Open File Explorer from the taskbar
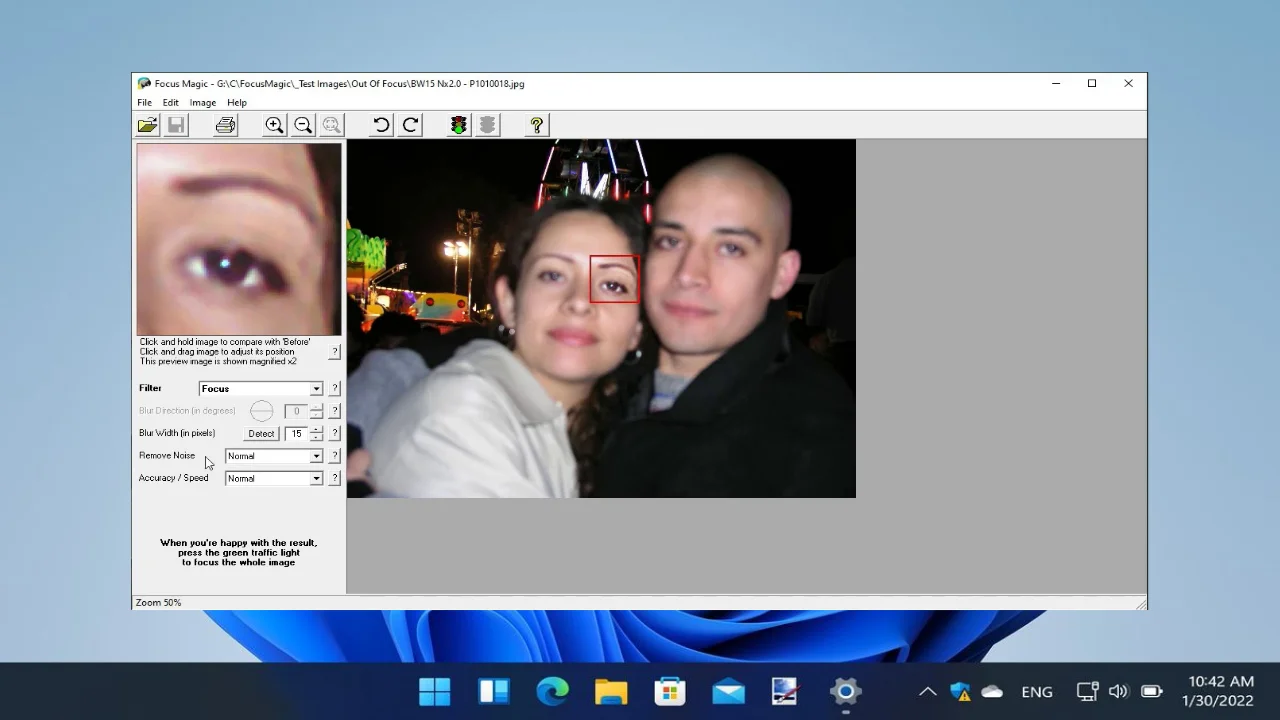 click(x=611, y=691)
